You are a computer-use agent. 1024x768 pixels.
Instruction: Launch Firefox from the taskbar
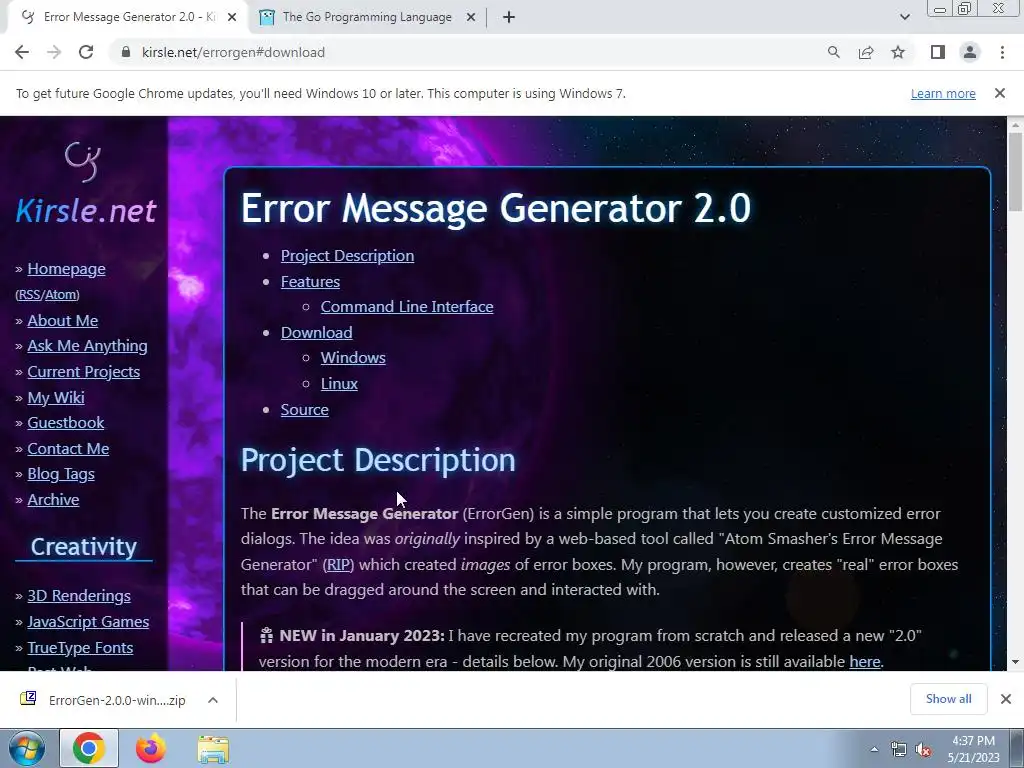click(150, 748)
